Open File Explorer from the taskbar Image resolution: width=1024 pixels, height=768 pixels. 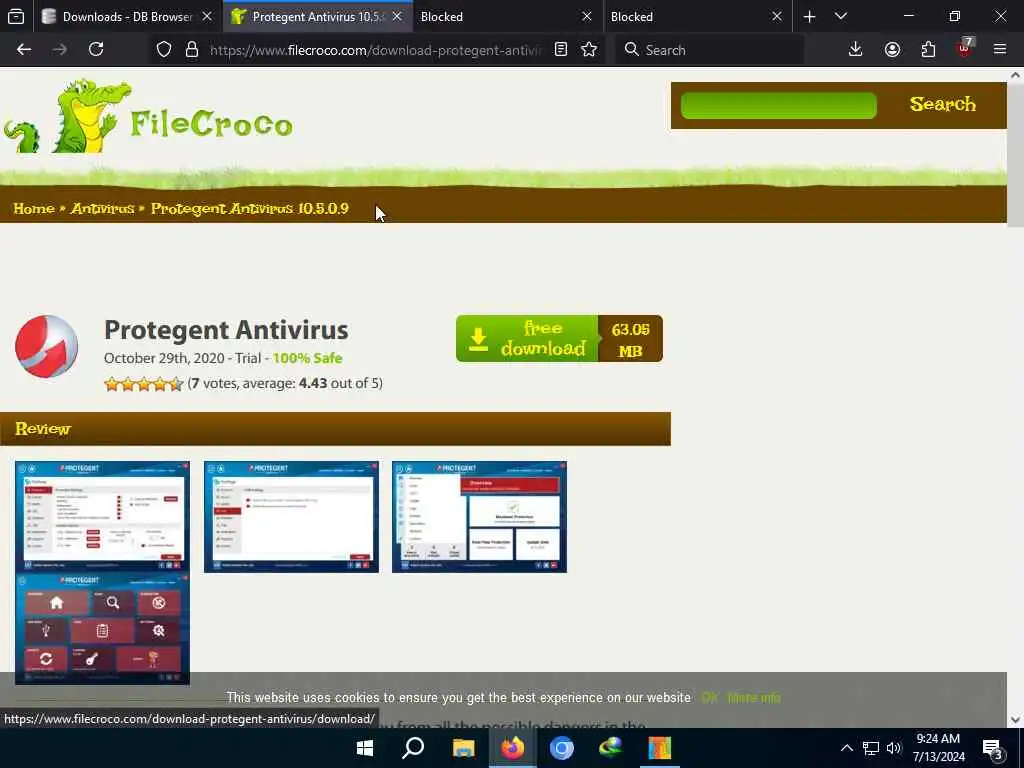click(x=463, y=748)
